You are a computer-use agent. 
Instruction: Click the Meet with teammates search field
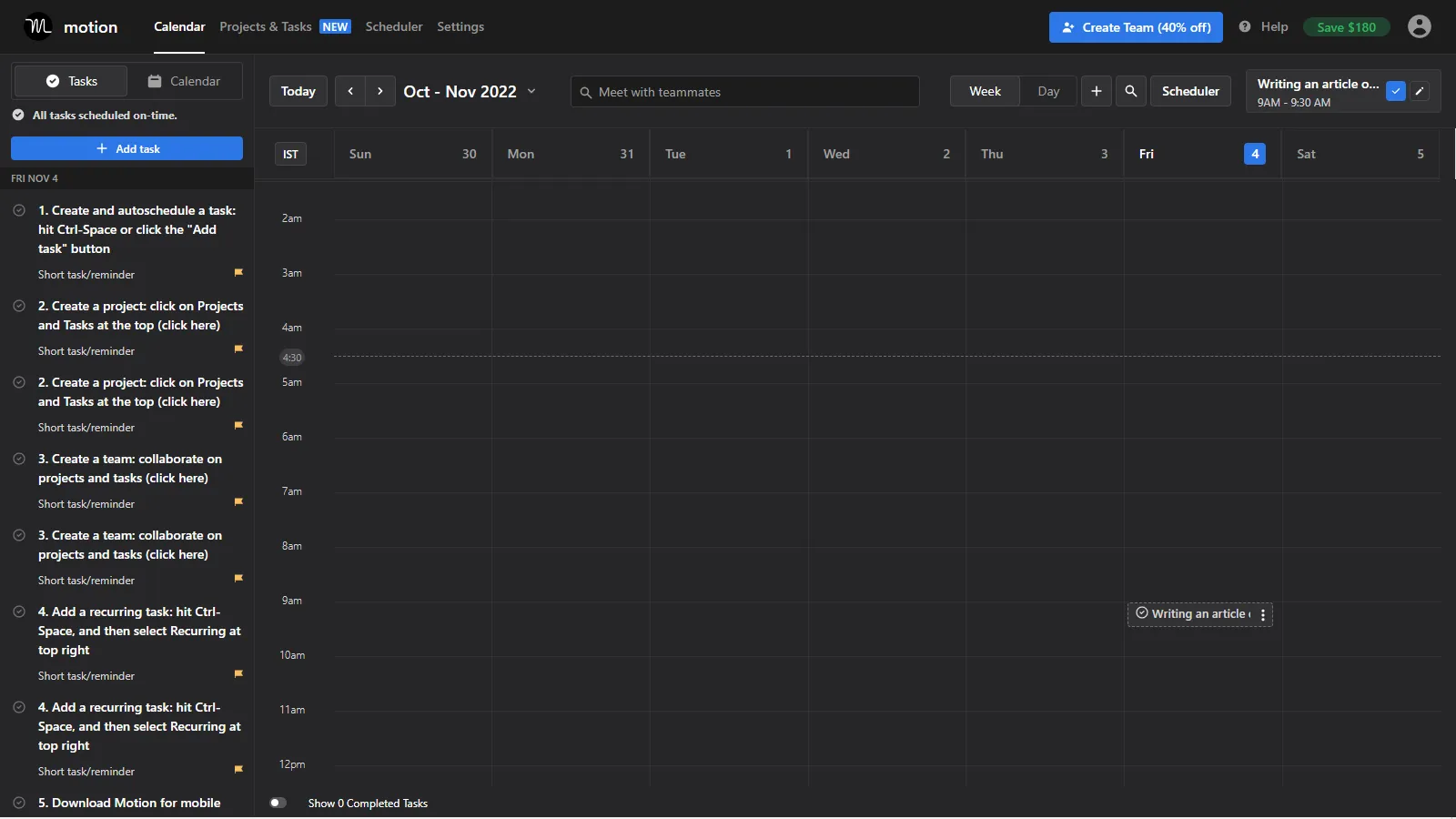(x=744, y=92)
